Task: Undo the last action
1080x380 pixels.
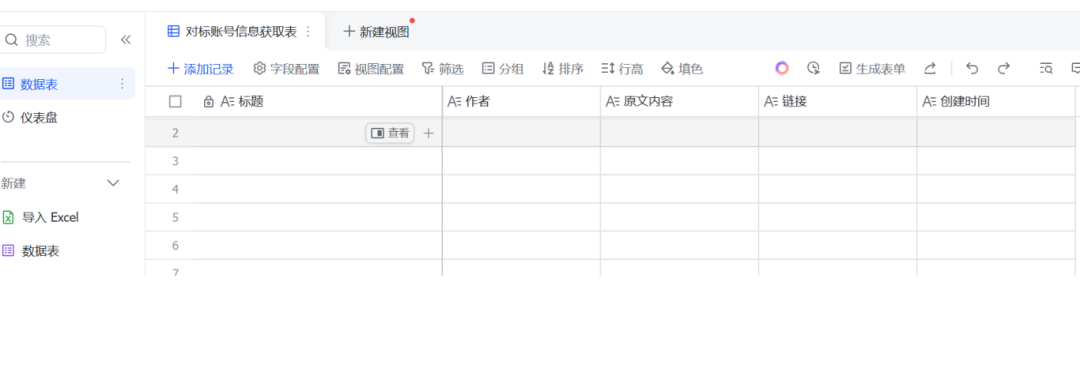Action: point(972,68)
